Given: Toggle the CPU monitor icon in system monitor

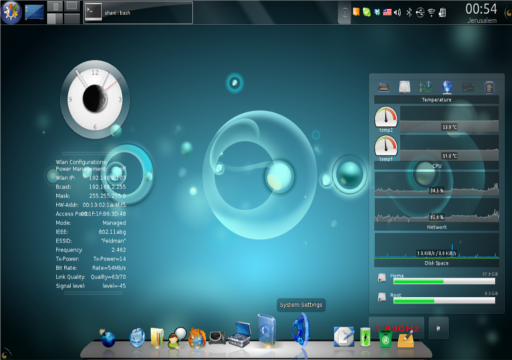Looking at the screenshot, I should coord(384,87).
